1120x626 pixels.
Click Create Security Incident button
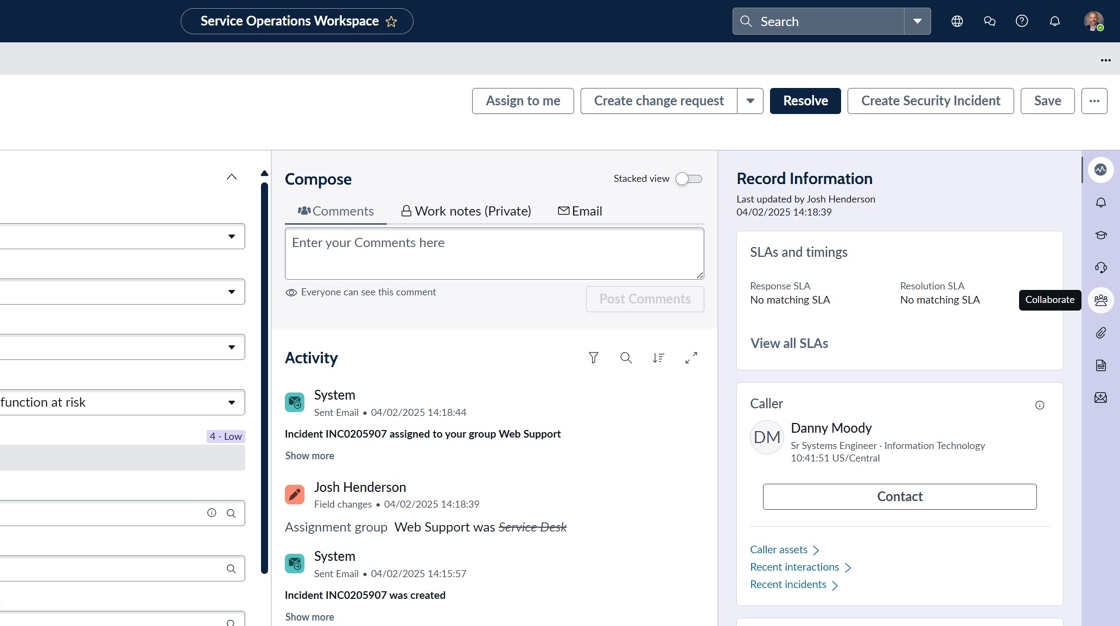(931, 101)
